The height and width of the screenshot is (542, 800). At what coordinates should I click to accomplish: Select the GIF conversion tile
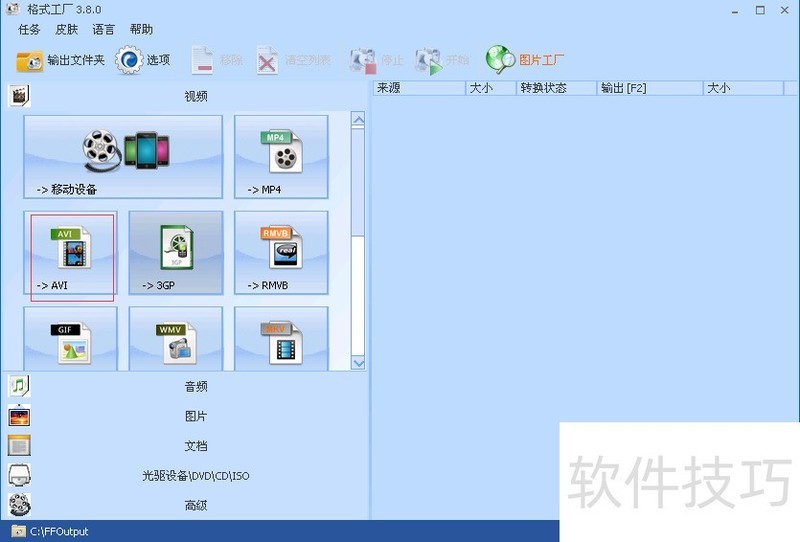70,339
